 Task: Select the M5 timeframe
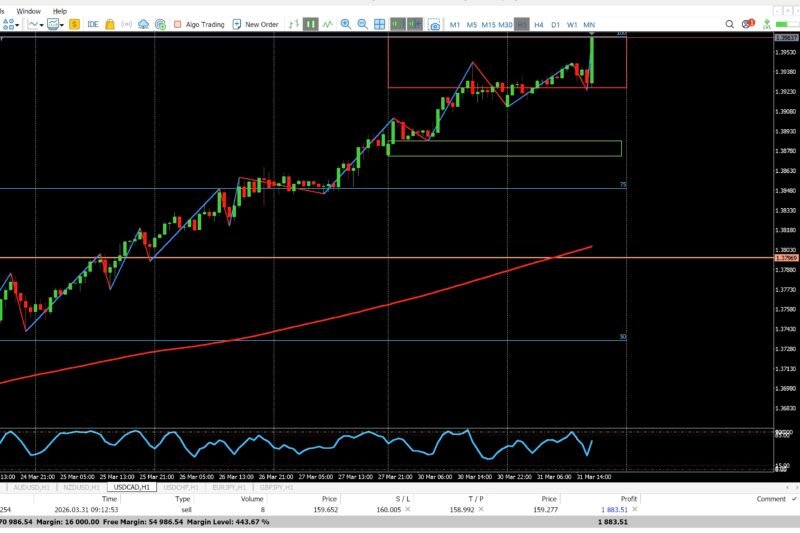click(x=471, y=24)
